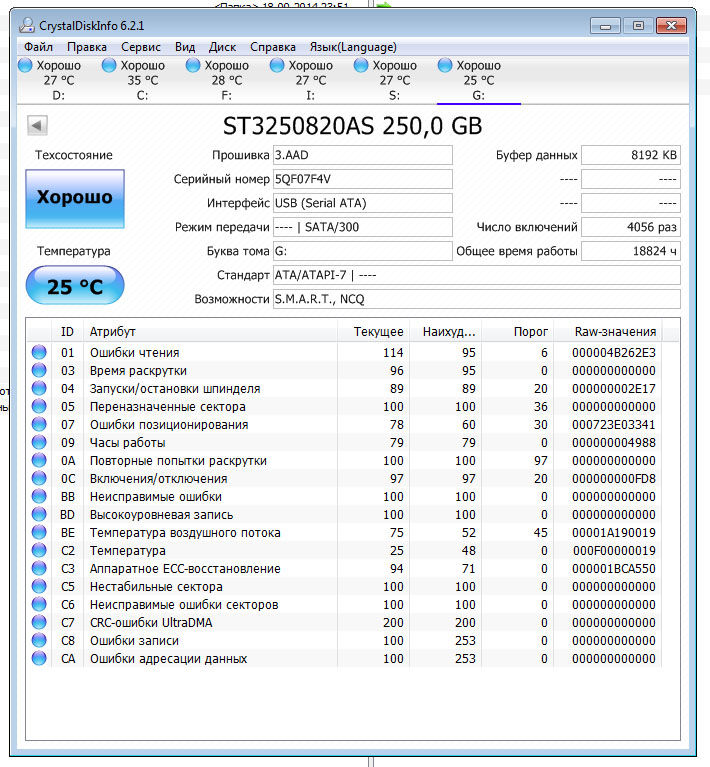The width and height of the screenshot is (710, 767).
Task: Click status orb for Переназначенные сектора row
Action: pyautogui.click(x=39, y=406)
